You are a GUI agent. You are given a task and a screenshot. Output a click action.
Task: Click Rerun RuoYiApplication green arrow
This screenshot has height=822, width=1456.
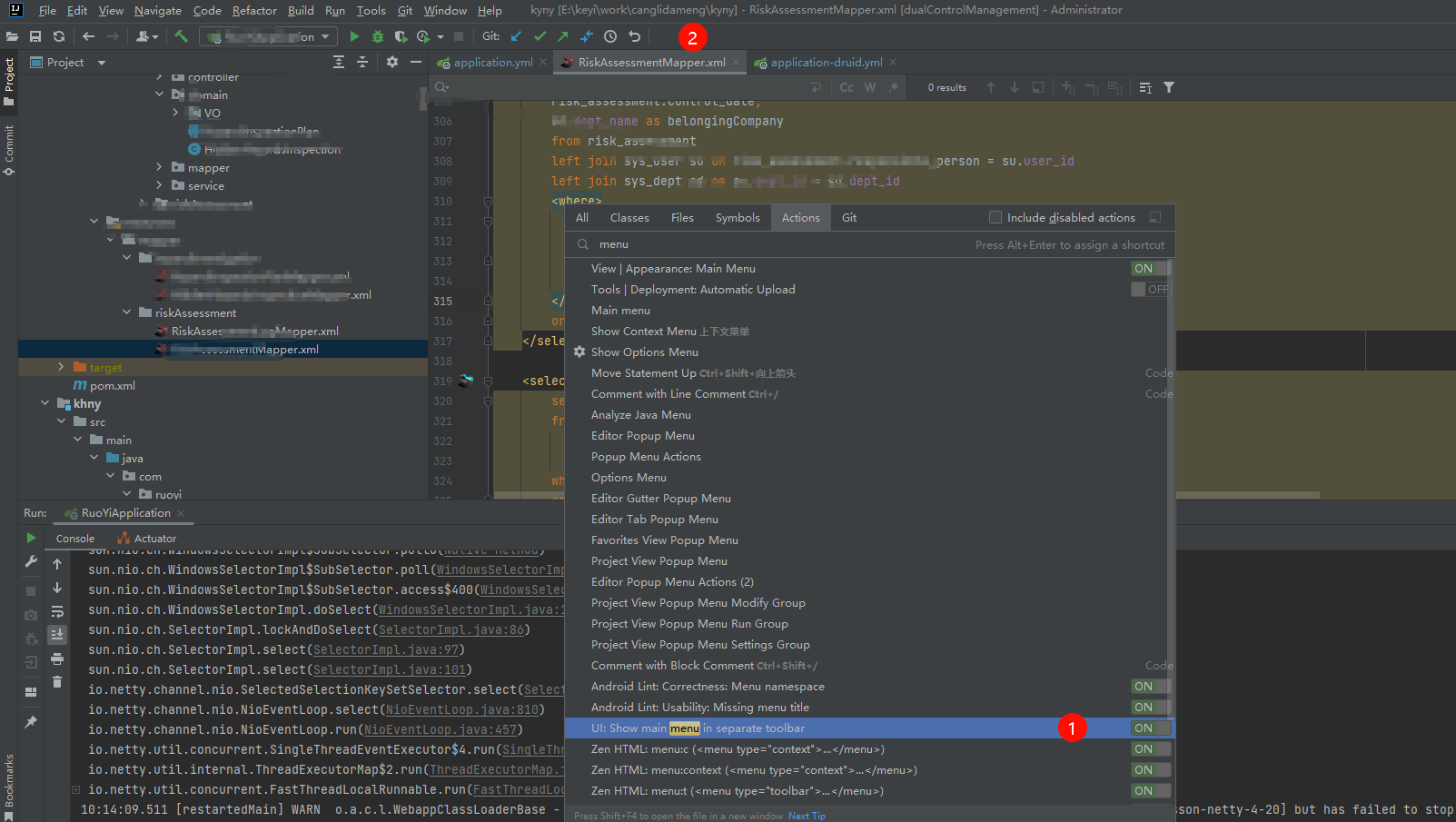(x=31, y=538)
